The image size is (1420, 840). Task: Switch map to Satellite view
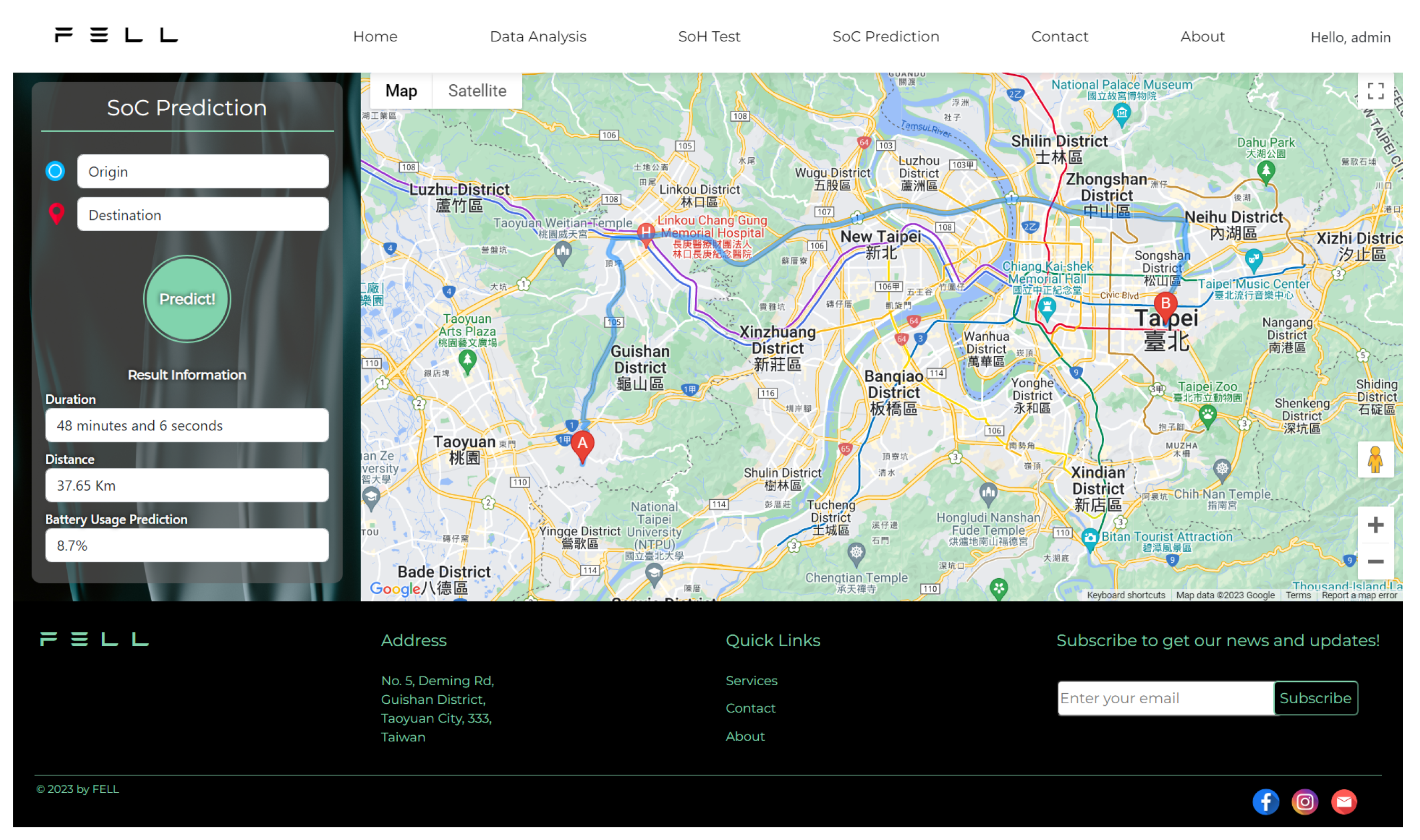[x=477, y=91]
